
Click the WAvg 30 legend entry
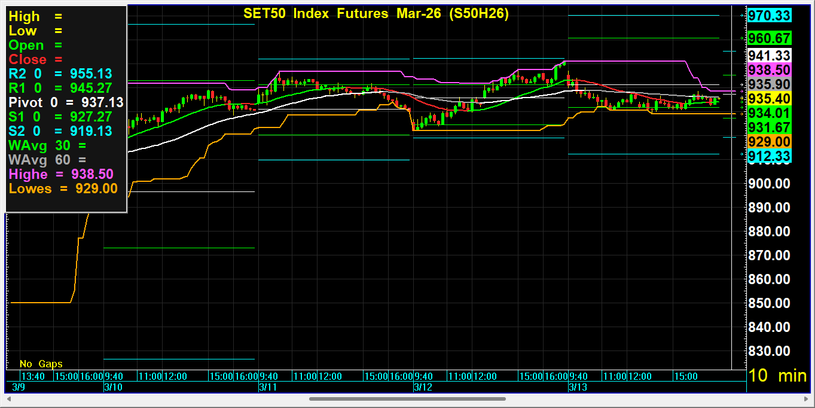(35, 145)
